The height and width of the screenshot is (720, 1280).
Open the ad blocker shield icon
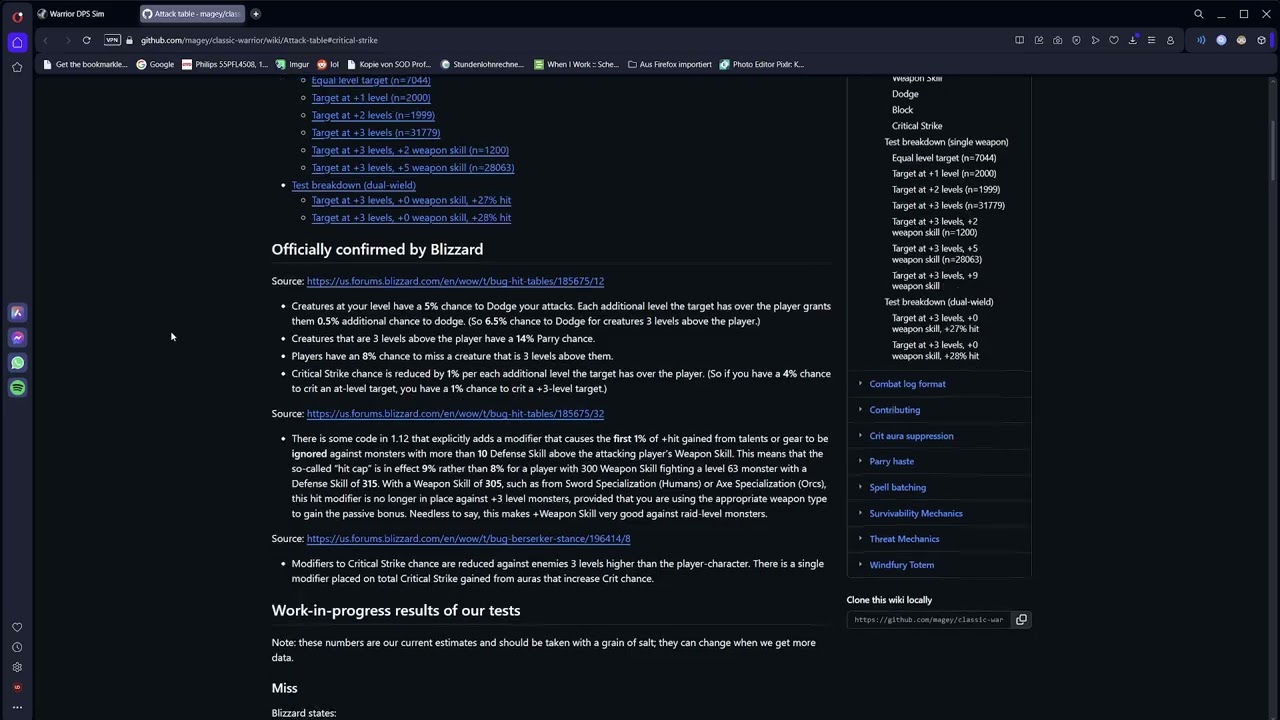coord(1076,40)
